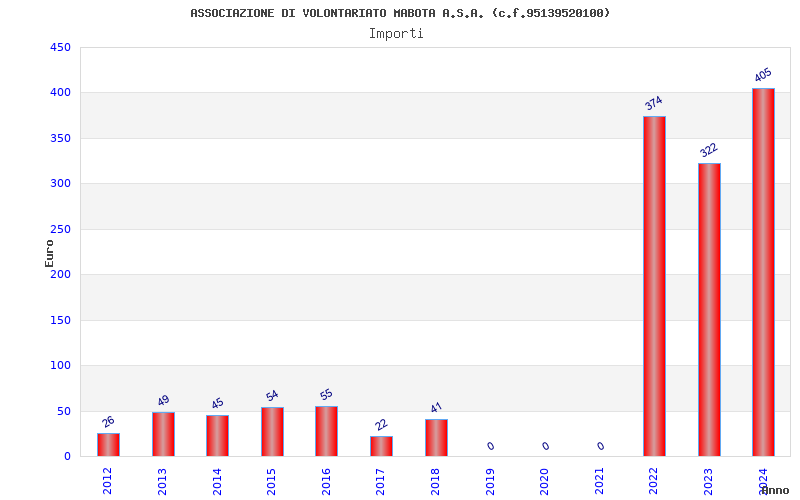This screenshot has width=800, height=500.
Task: Click the 2013 x-axis year label
Action: point(162,481)
